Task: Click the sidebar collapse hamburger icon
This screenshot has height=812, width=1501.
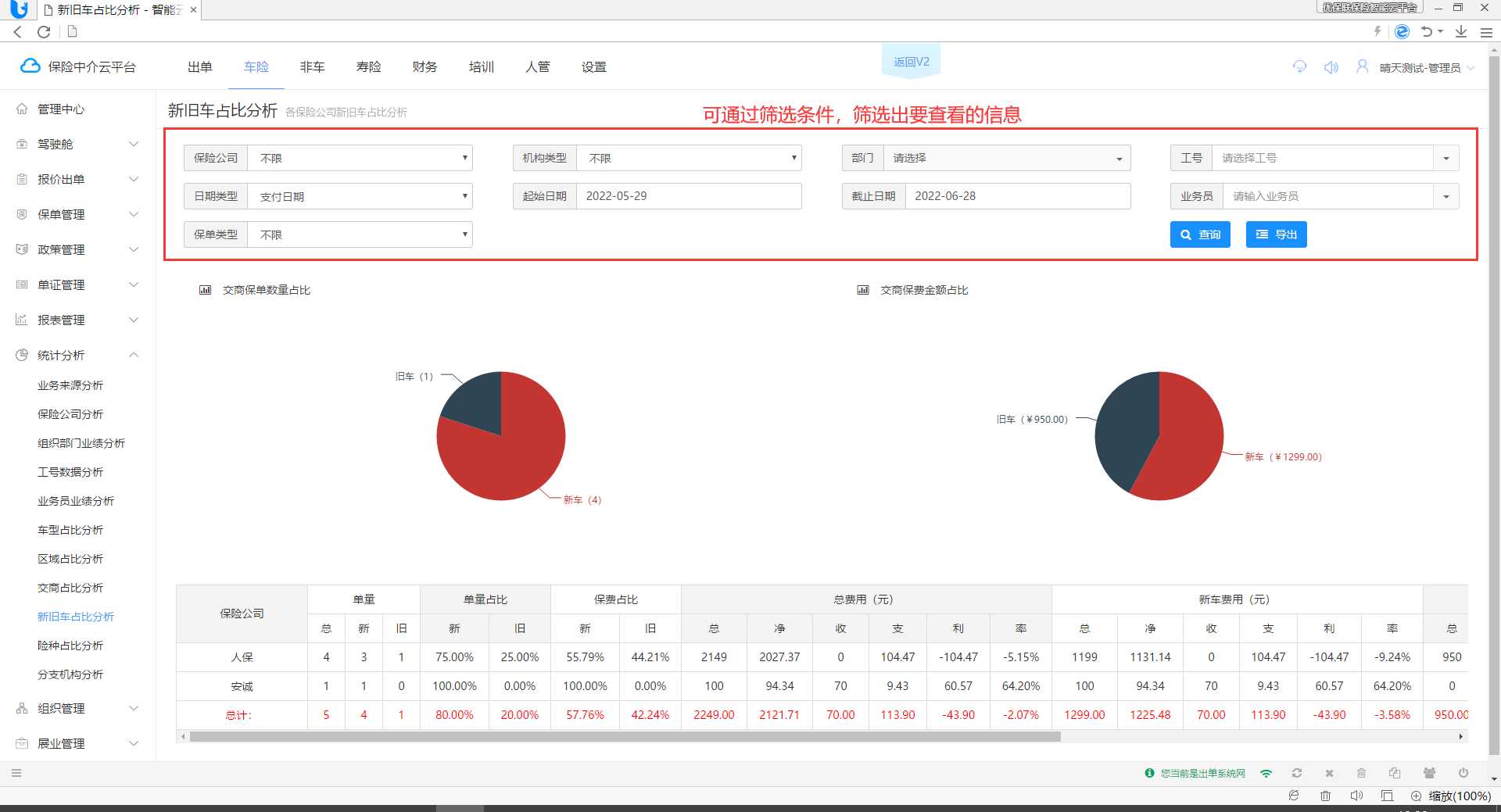Action: pyautogui.click(x=16, y=773)
